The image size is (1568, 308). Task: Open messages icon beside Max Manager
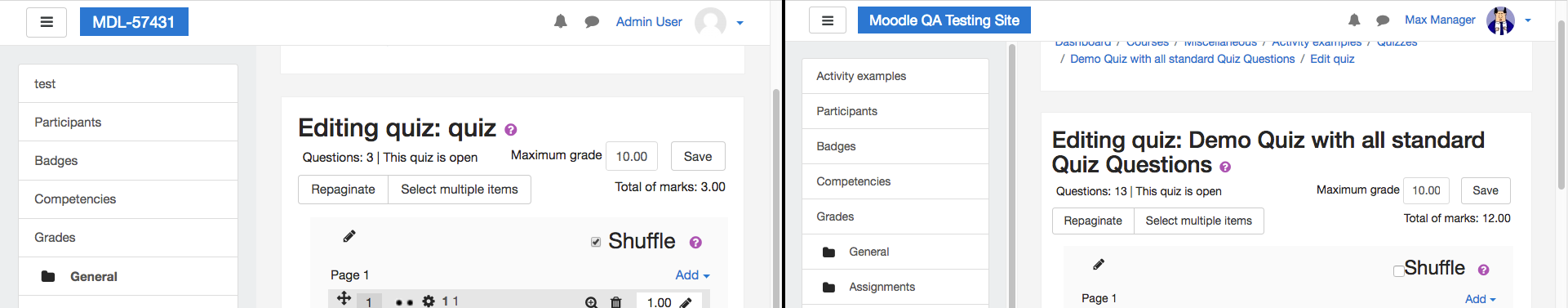[1383, 20]
